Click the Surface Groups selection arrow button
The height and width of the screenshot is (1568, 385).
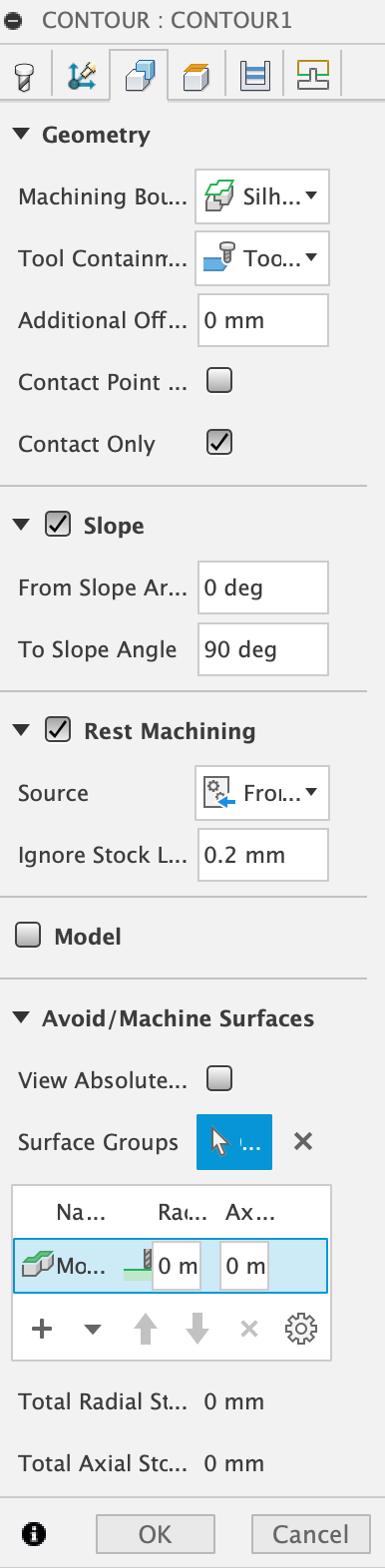(x=234, y=1142)
